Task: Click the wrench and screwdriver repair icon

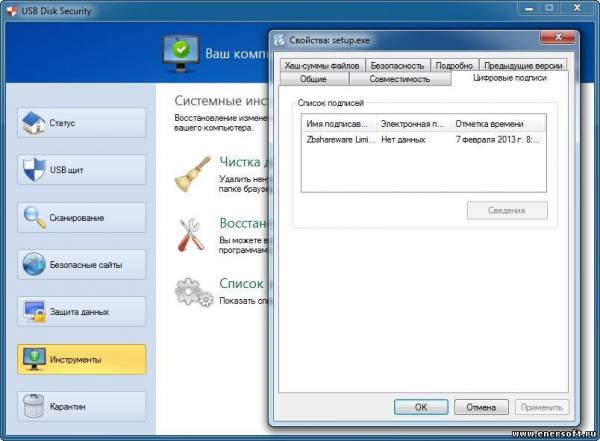Action: click(191, 234)
